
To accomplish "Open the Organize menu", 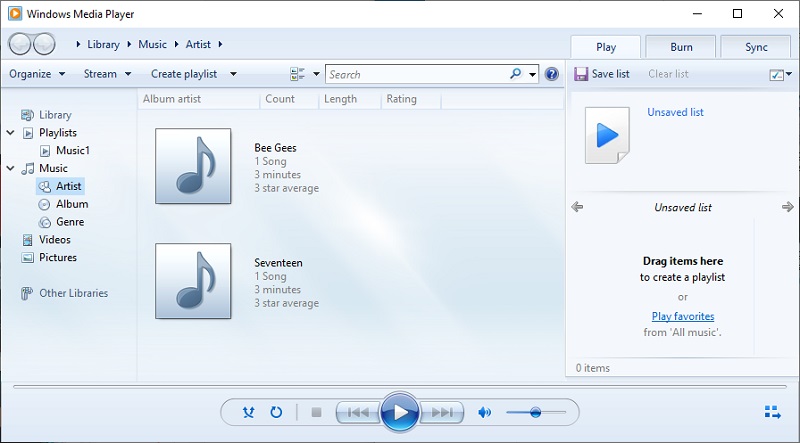I will pyautogui.click(x=37, y=74).
